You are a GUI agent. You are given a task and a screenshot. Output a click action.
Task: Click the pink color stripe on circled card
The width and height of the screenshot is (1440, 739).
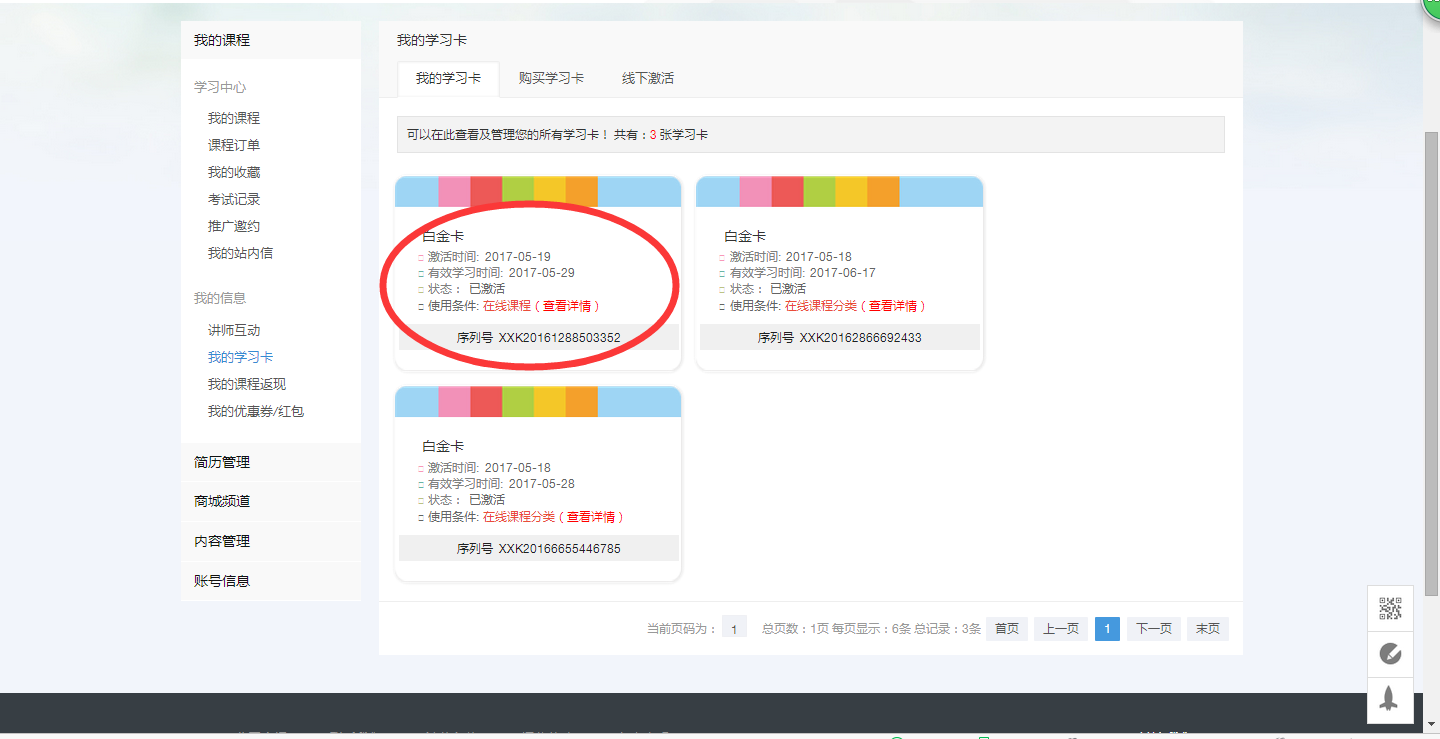click(454, 190)
